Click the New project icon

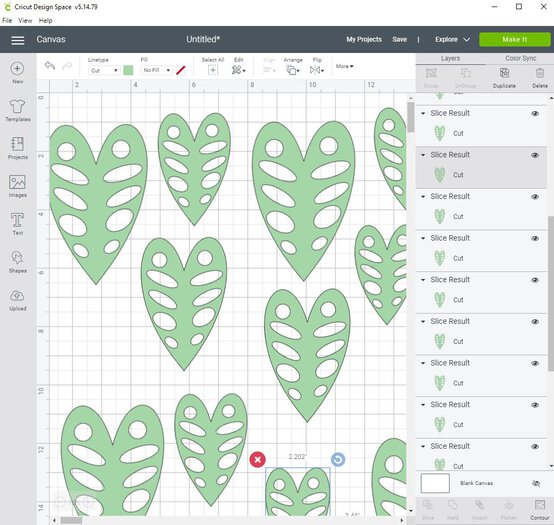click(17, 69)
